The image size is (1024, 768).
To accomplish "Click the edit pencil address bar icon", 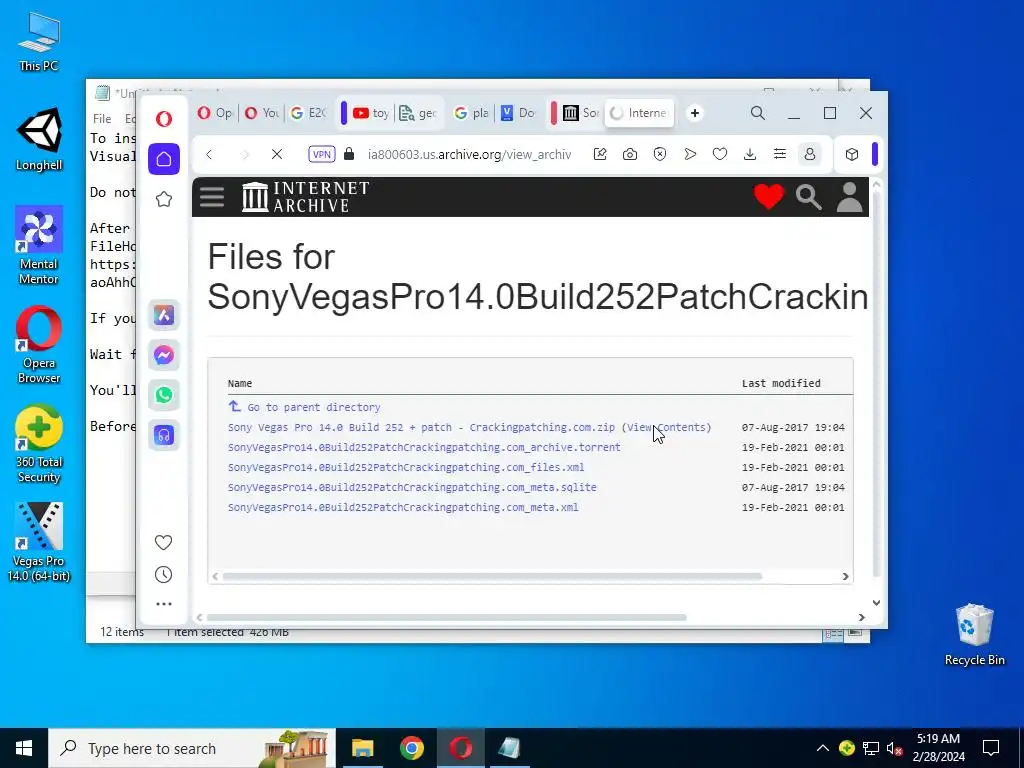I will 600,154.
